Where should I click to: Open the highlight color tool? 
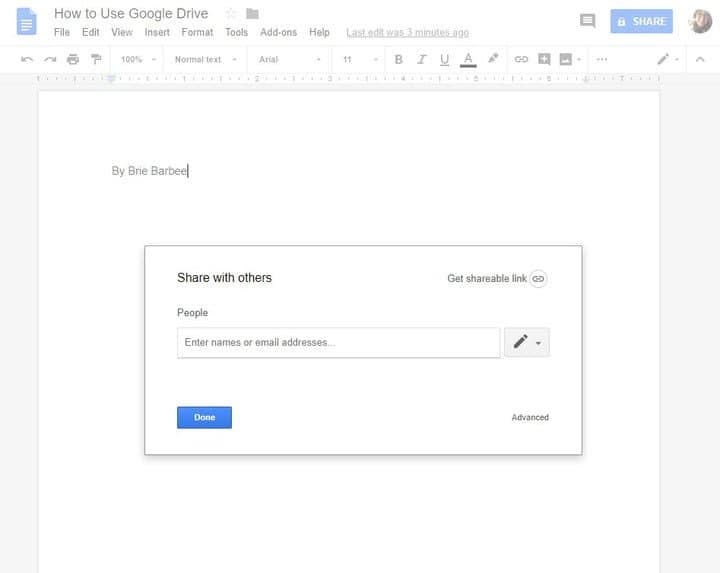(493, 59)
